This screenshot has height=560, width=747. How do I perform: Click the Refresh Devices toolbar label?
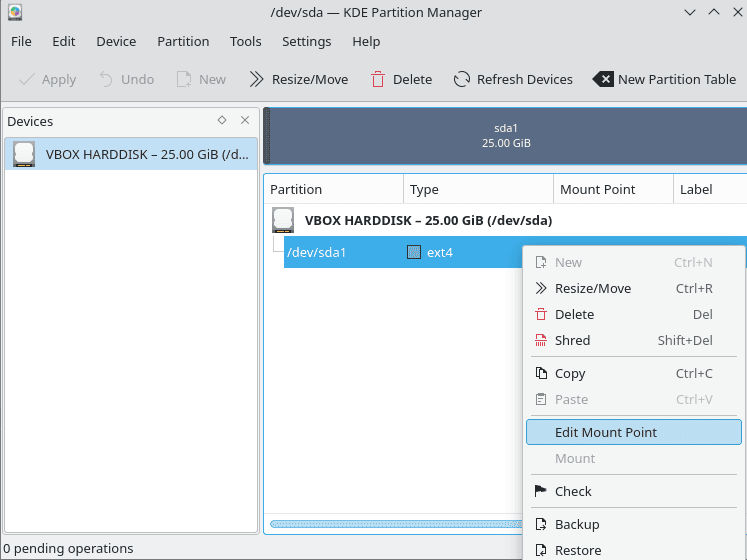coord(525,79)
